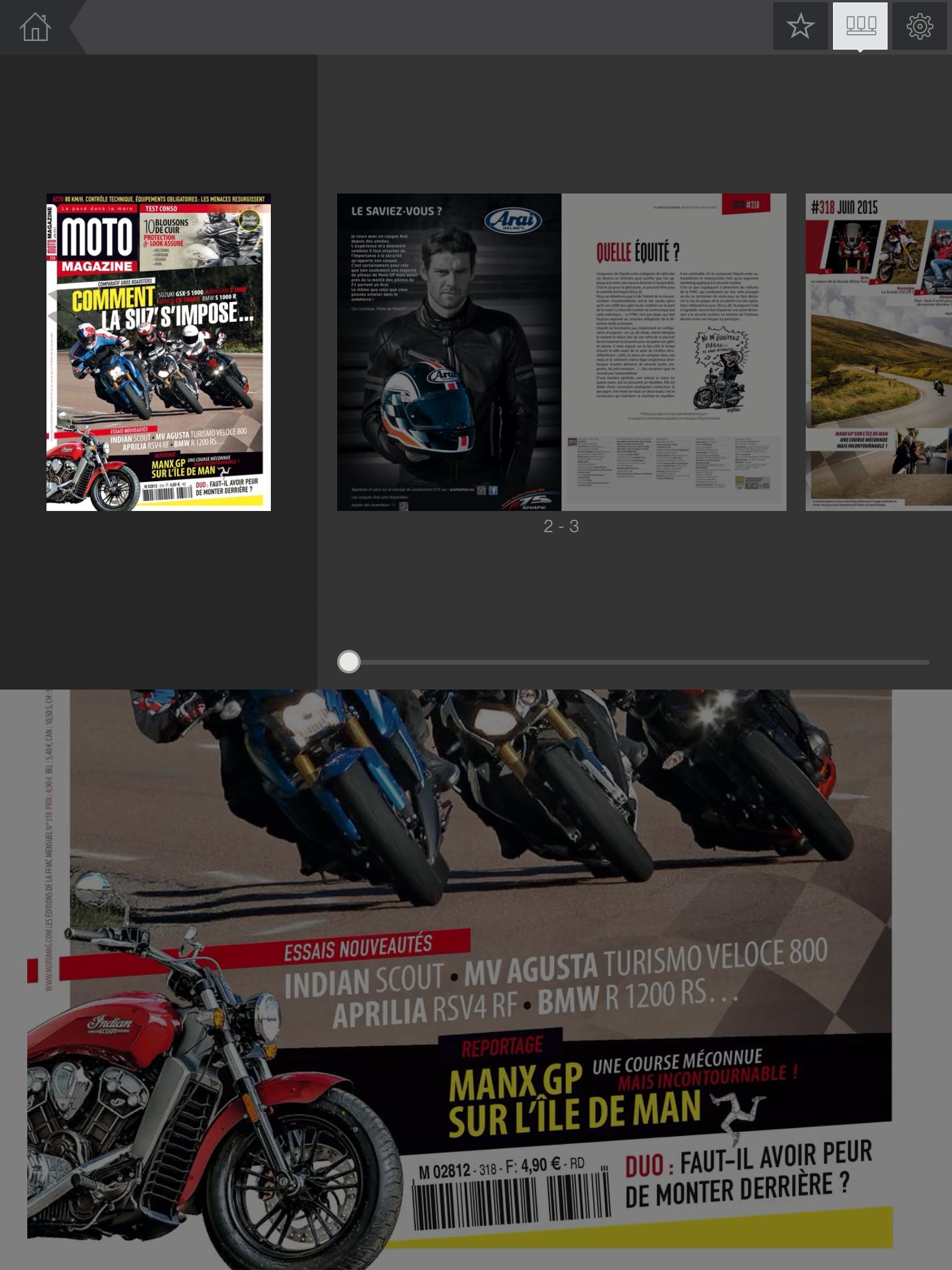Open the 'Quelle équité ?' editorial page thumbnail

pos(674,352)
